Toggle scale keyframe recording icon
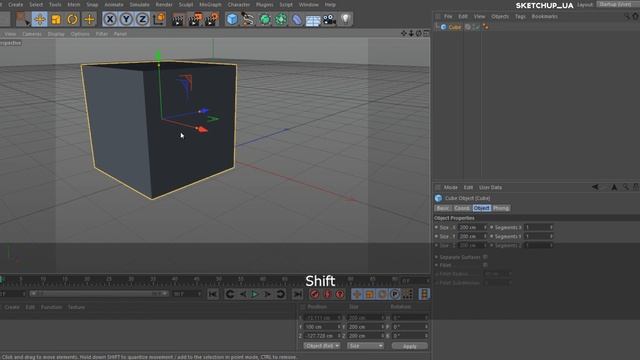This screenshot has height=360, width=640. tap(369, 294)
